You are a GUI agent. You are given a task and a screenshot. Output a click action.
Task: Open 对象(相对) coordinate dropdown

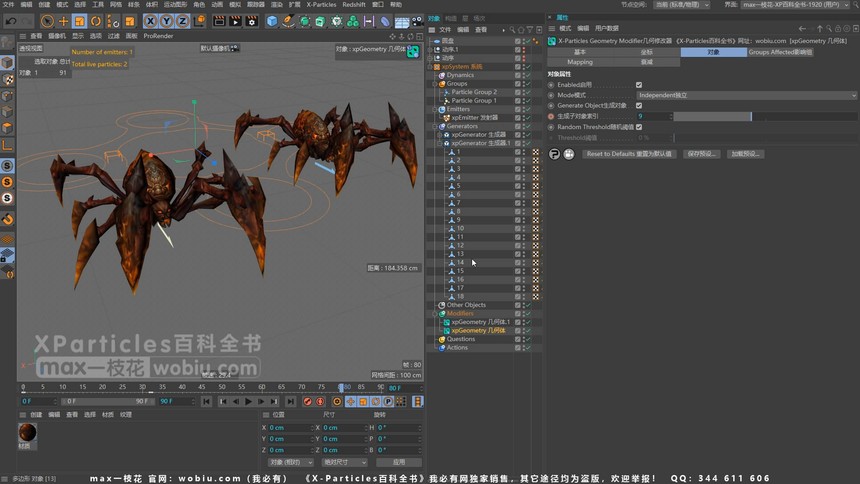[x=291, y=462]
